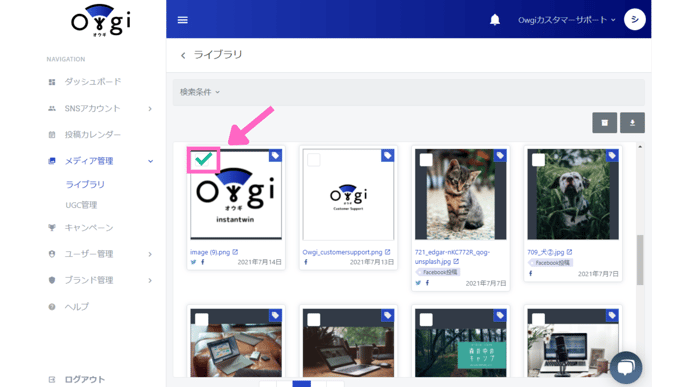Viewport: 688px width, 387px height.
Task: Click the Facebook投稿 tag on the kitten card
Action: click(x=438, y=272)
